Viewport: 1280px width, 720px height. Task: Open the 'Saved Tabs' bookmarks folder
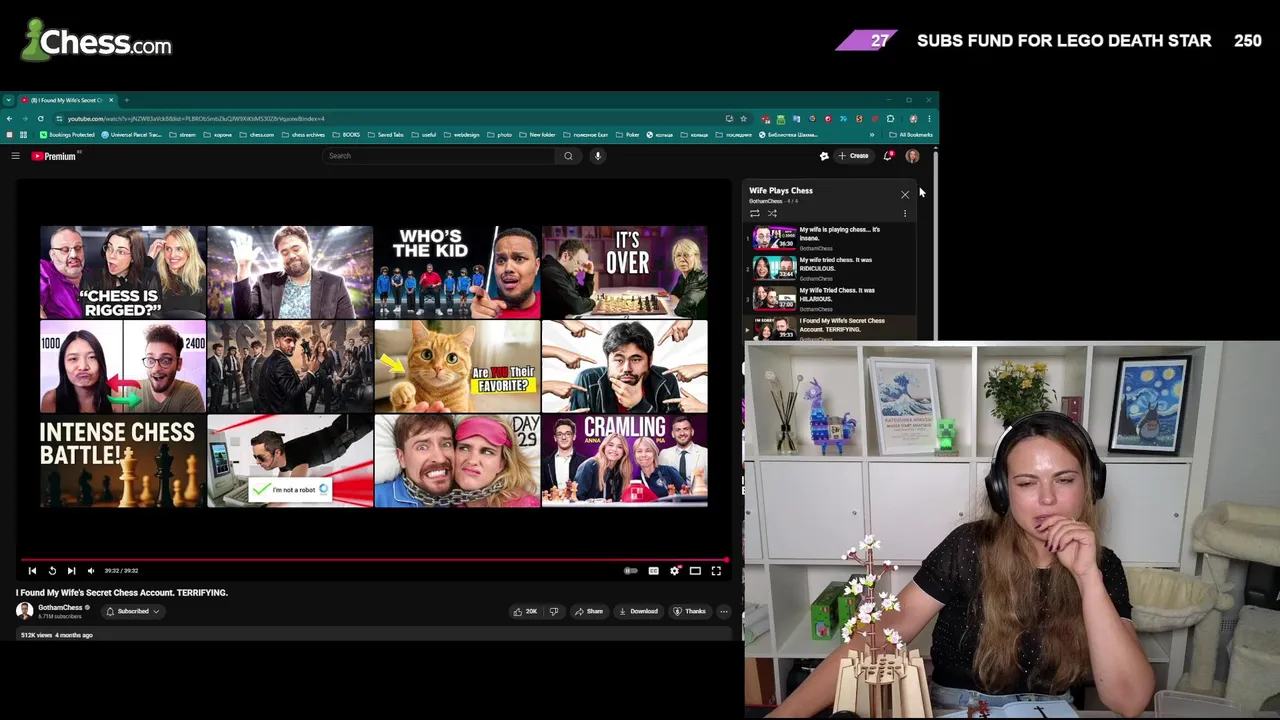pyautogui.click(x=386, y=135)
